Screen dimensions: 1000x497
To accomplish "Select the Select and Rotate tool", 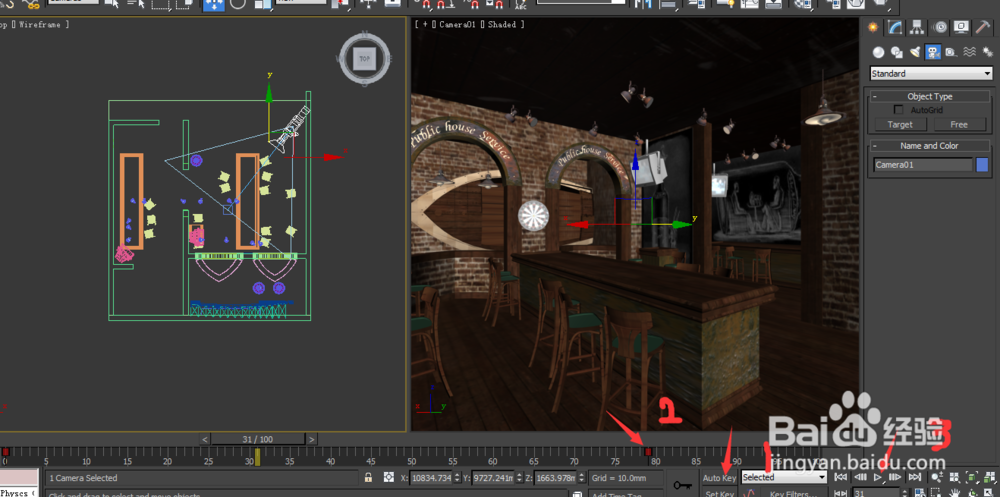I will point(237,5).
